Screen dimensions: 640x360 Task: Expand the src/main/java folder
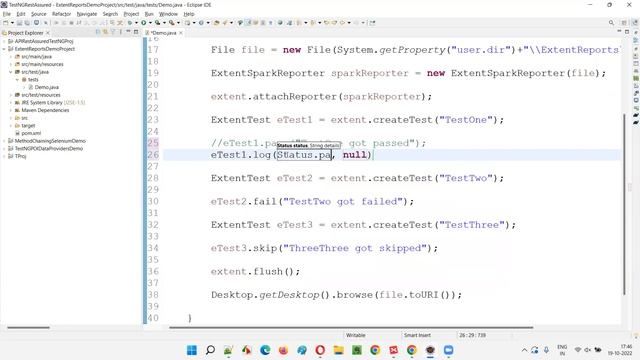coord(11,57)
